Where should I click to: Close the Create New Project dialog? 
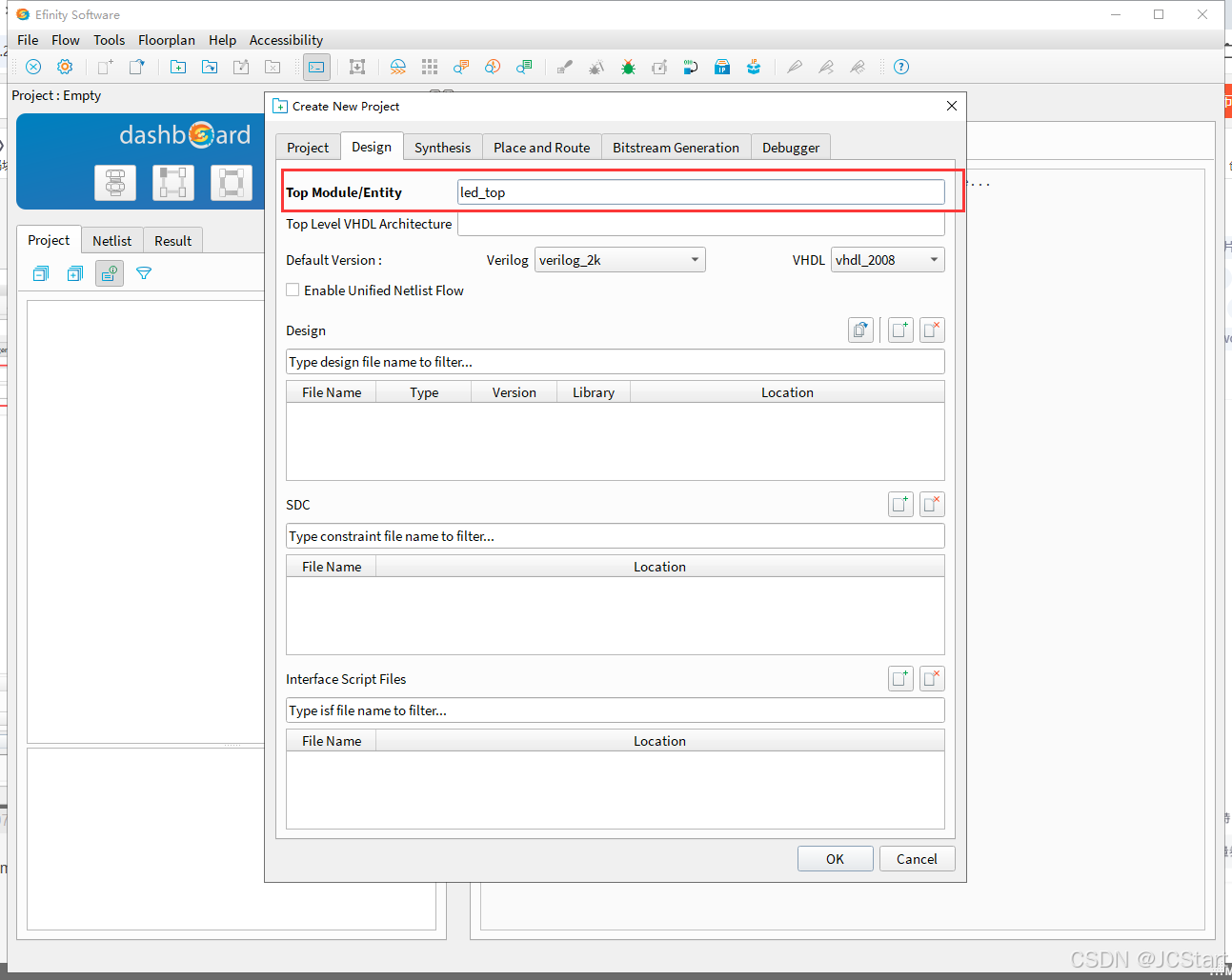click(951, 106)
